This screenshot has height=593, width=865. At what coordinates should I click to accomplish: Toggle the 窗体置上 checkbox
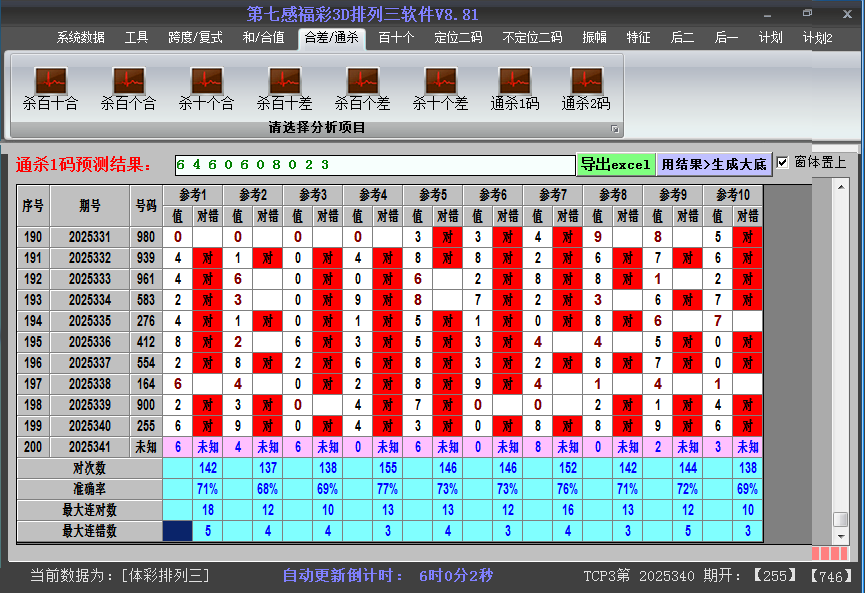coord(783,163)
